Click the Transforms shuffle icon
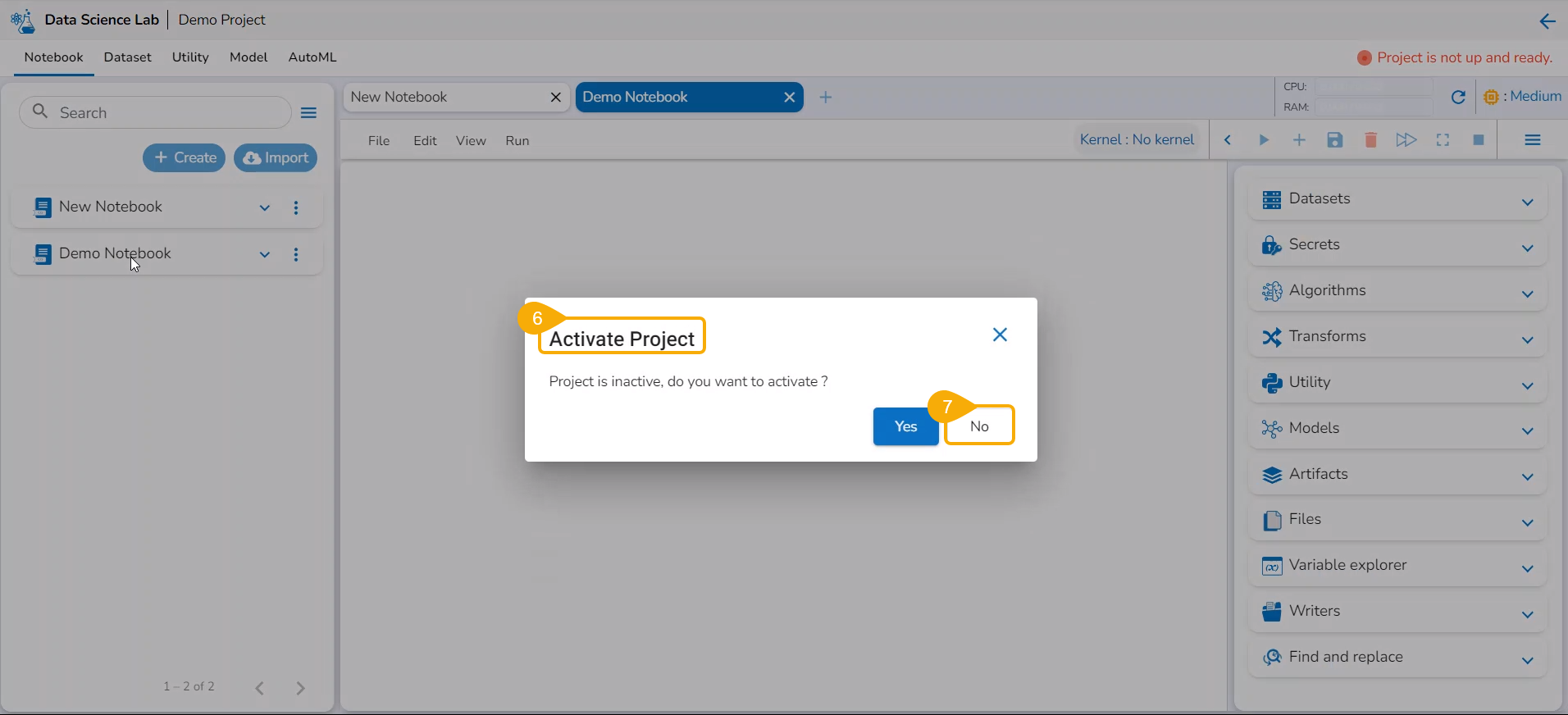The width and height of the screenshot is (1568, 715). tap(1272, 337)
